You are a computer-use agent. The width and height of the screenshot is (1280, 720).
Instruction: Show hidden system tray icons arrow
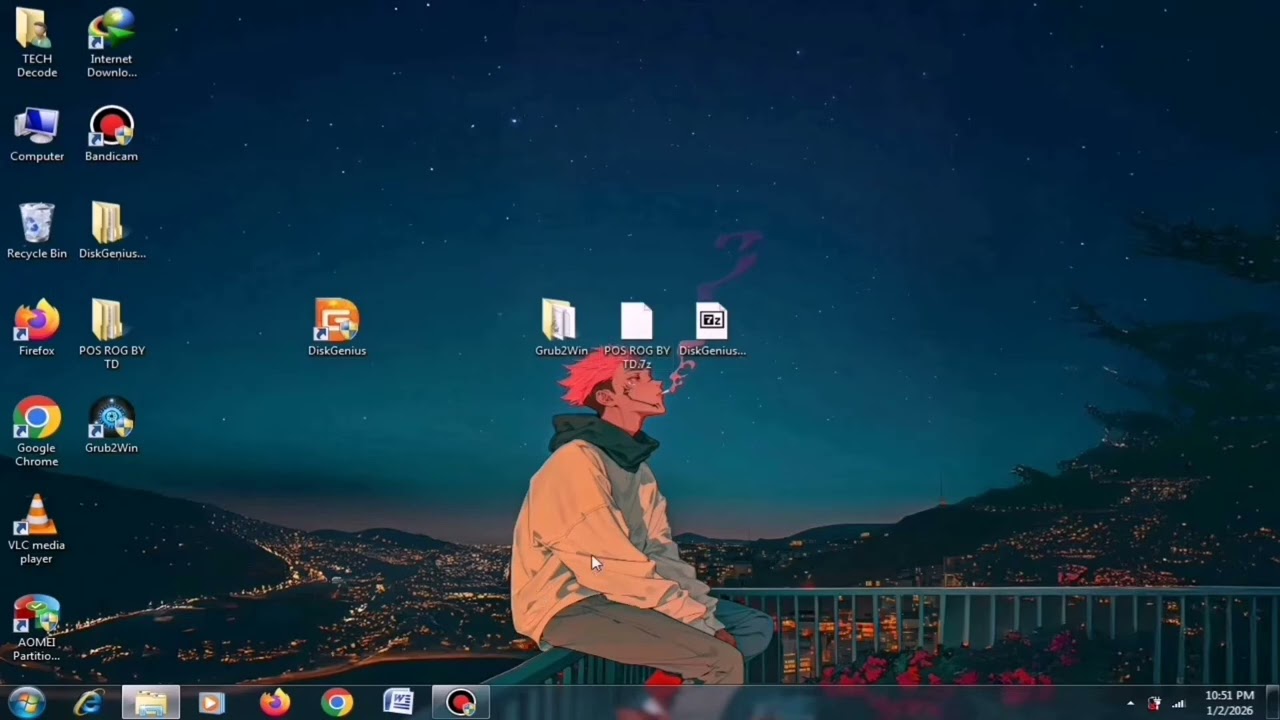(1131, 704)
